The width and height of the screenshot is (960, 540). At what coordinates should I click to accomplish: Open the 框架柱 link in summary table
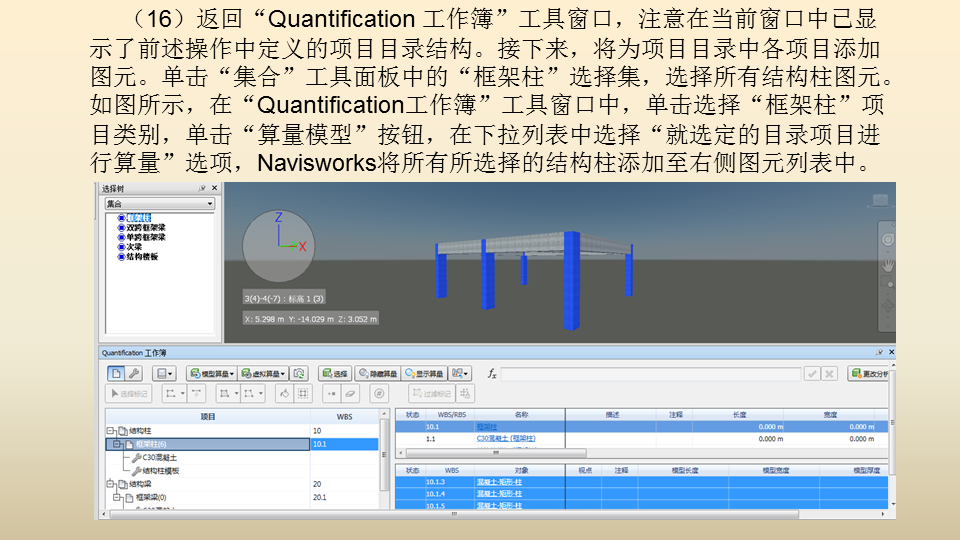coord(487,427)
